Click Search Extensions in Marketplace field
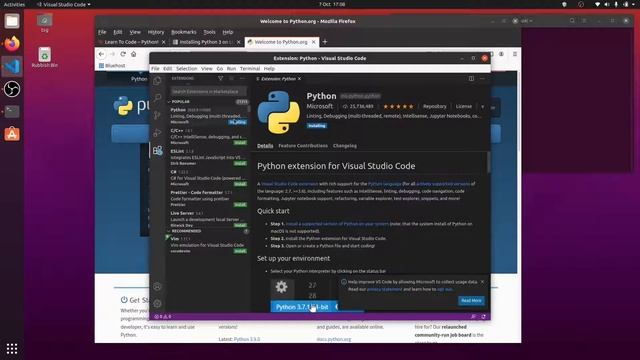The image size is (640, 360). point(208,91)
